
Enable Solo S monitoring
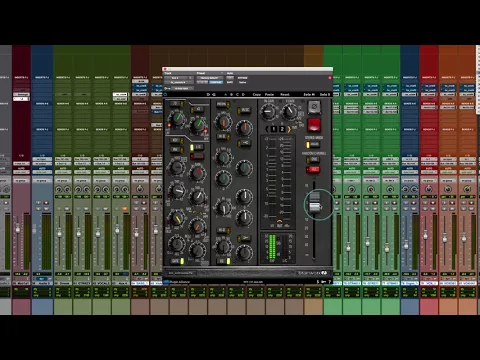coord(325,95)
